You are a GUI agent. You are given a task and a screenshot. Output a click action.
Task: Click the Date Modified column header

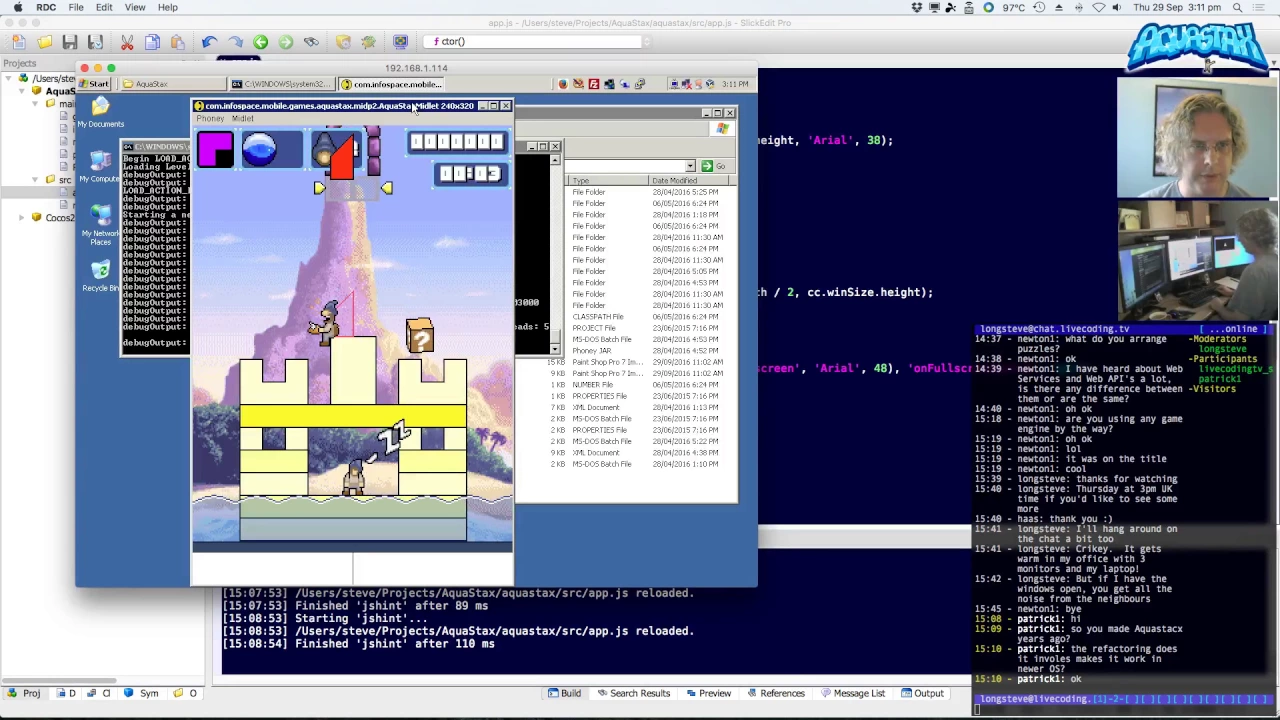(690, 181)
